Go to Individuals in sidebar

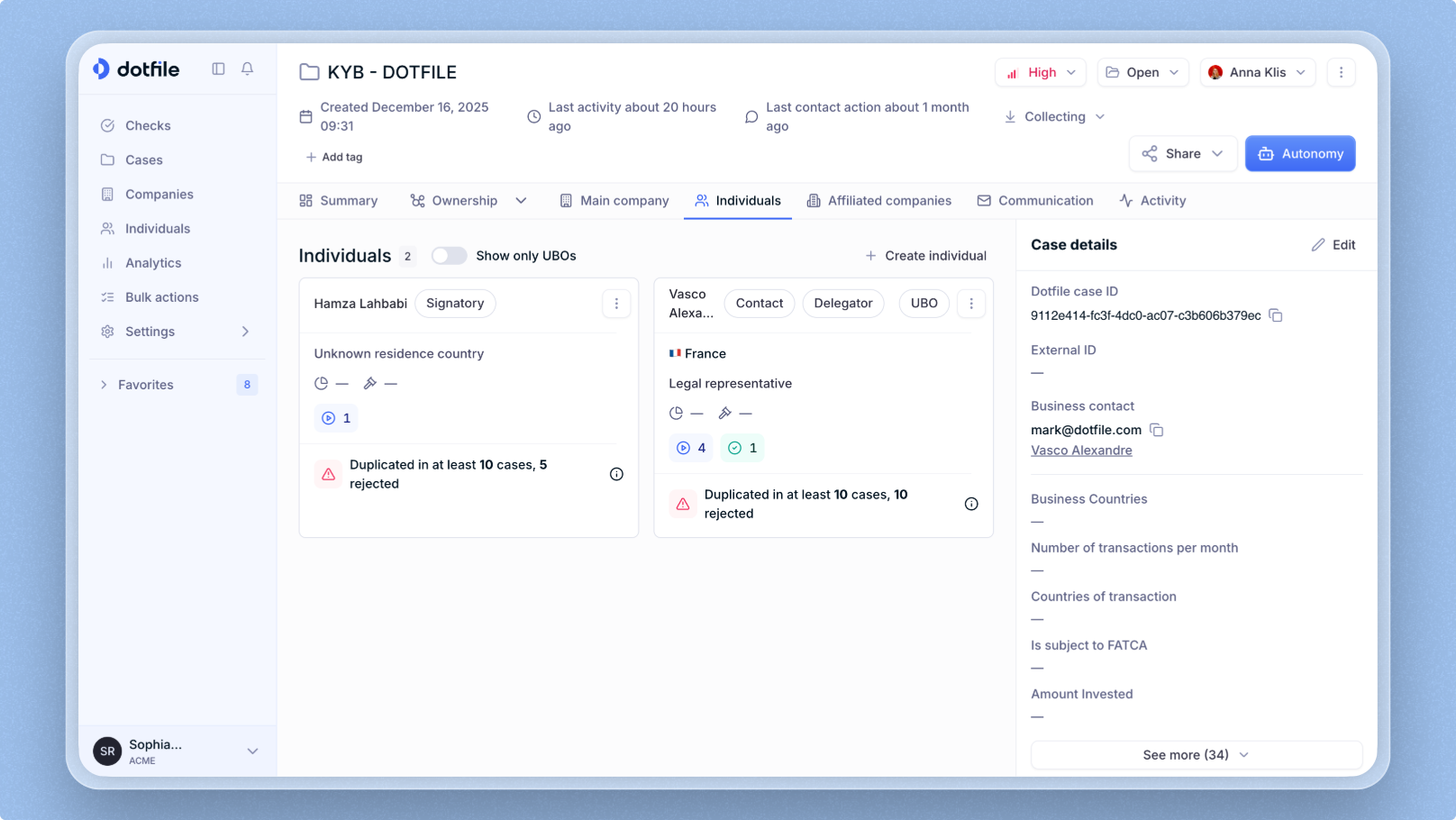point(177,229)
